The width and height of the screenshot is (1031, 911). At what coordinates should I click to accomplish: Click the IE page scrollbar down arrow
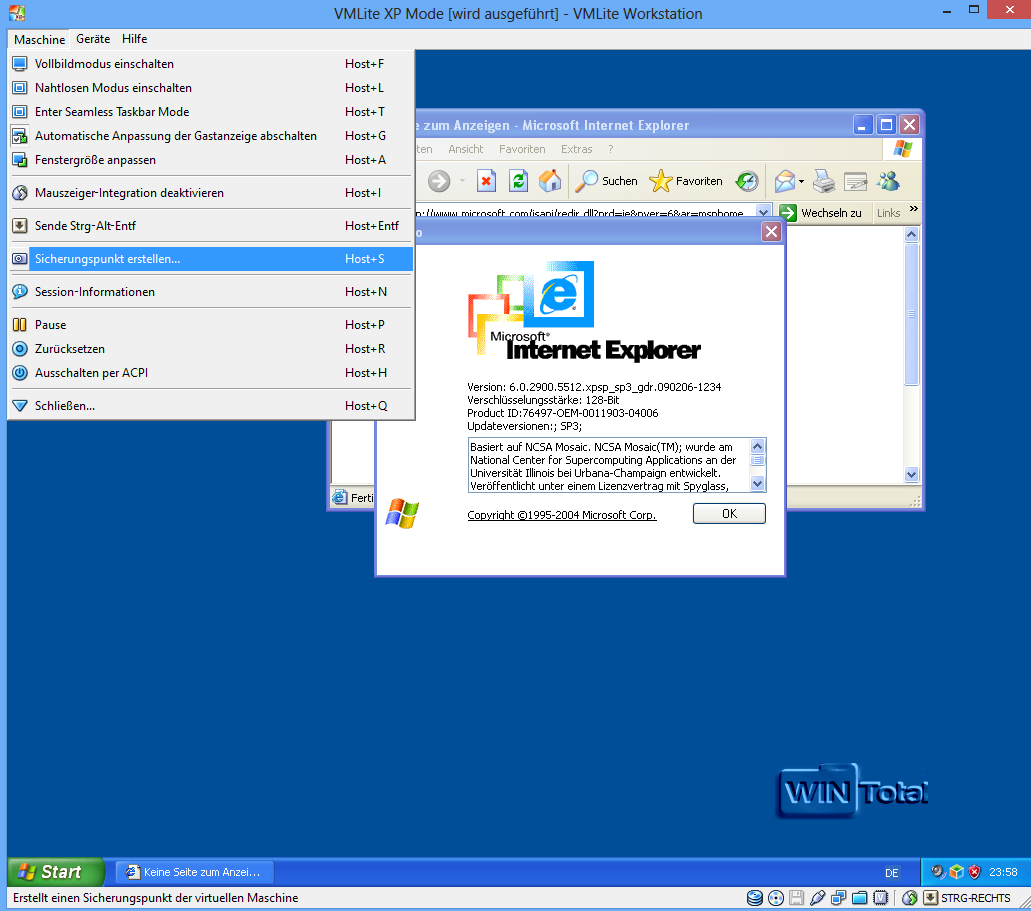point(911,474)
